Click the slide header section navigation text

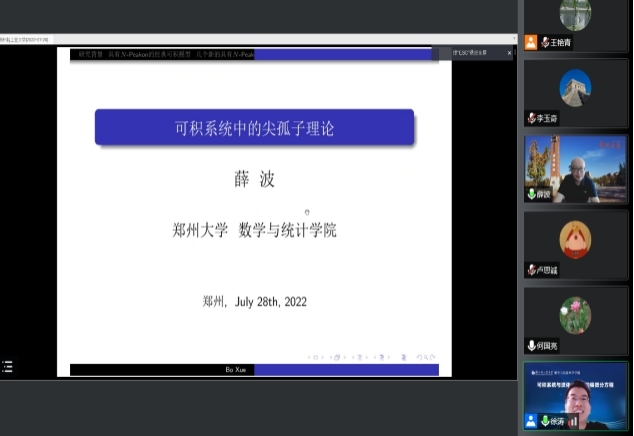tap(165, 54)
